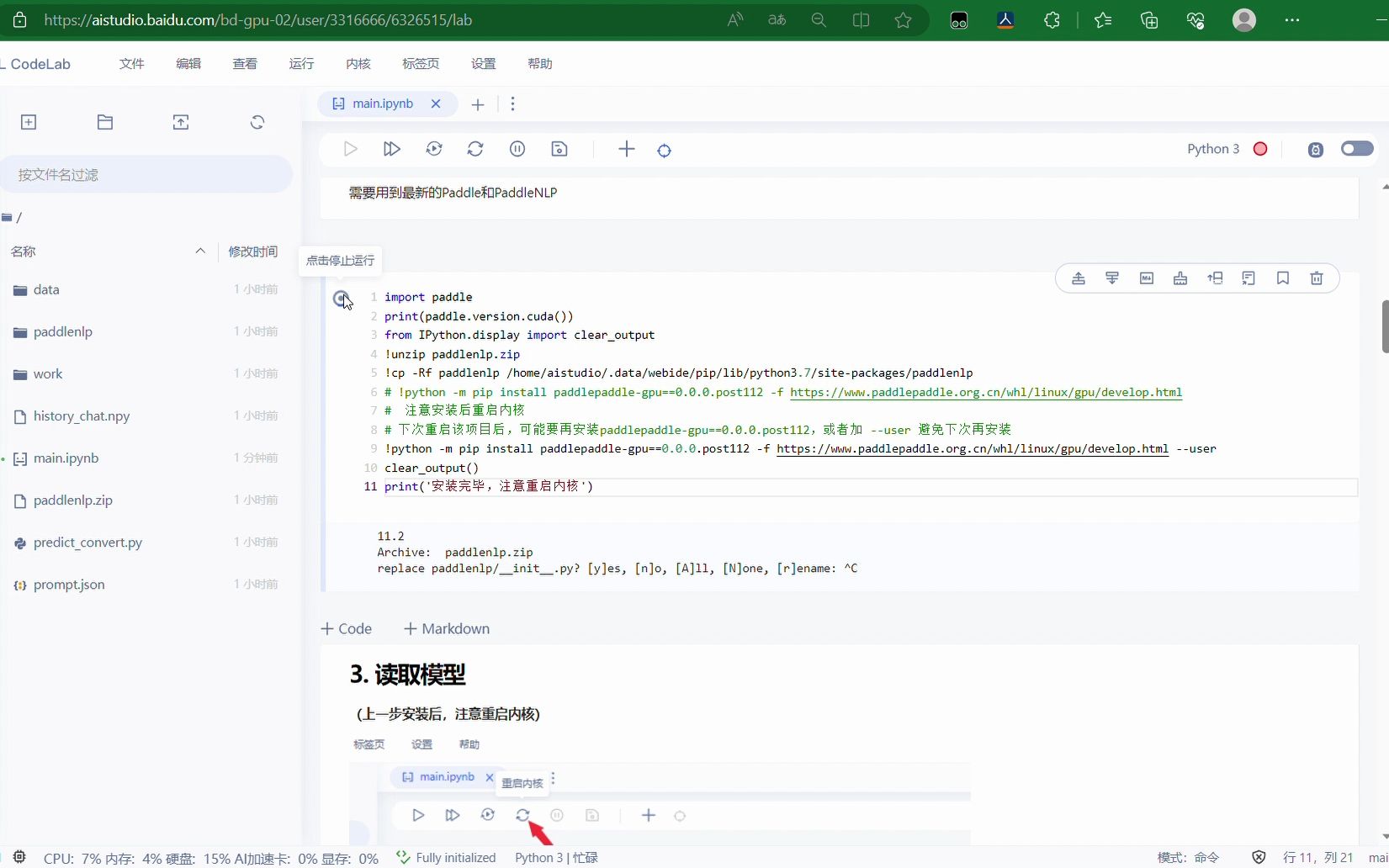Image resolution: width=1389 pixels, height=868 pixels.
Task: Locate the running cell with the crosshair icon
Action: (x=665, y=151)
